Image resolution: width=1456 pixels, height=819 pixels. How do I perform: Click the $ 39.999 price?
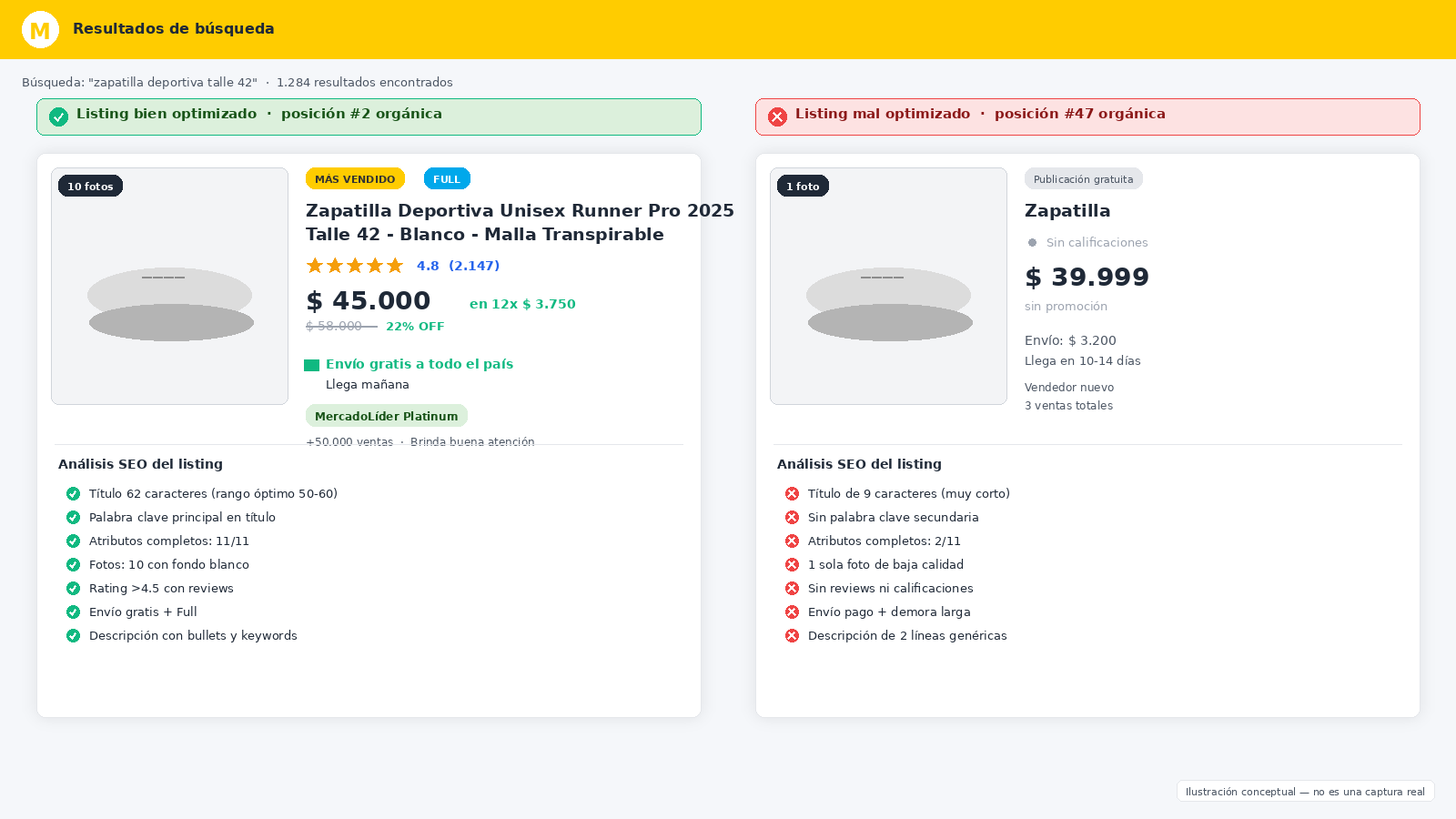(1087, 277)
